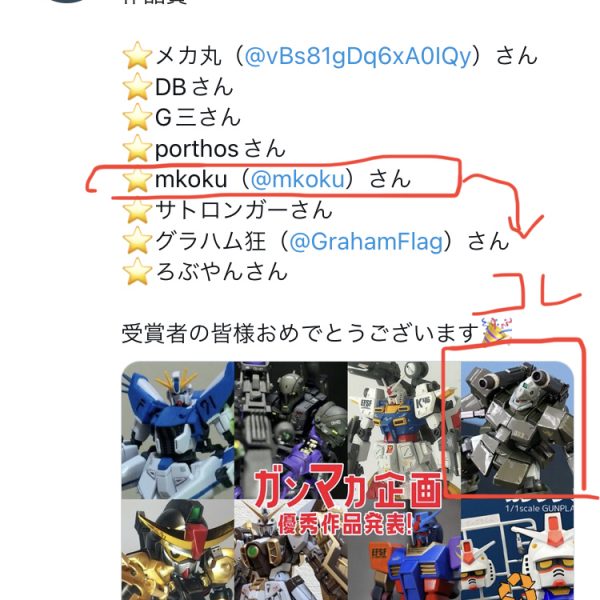Open the @GrahamFlag mention link

366,241
